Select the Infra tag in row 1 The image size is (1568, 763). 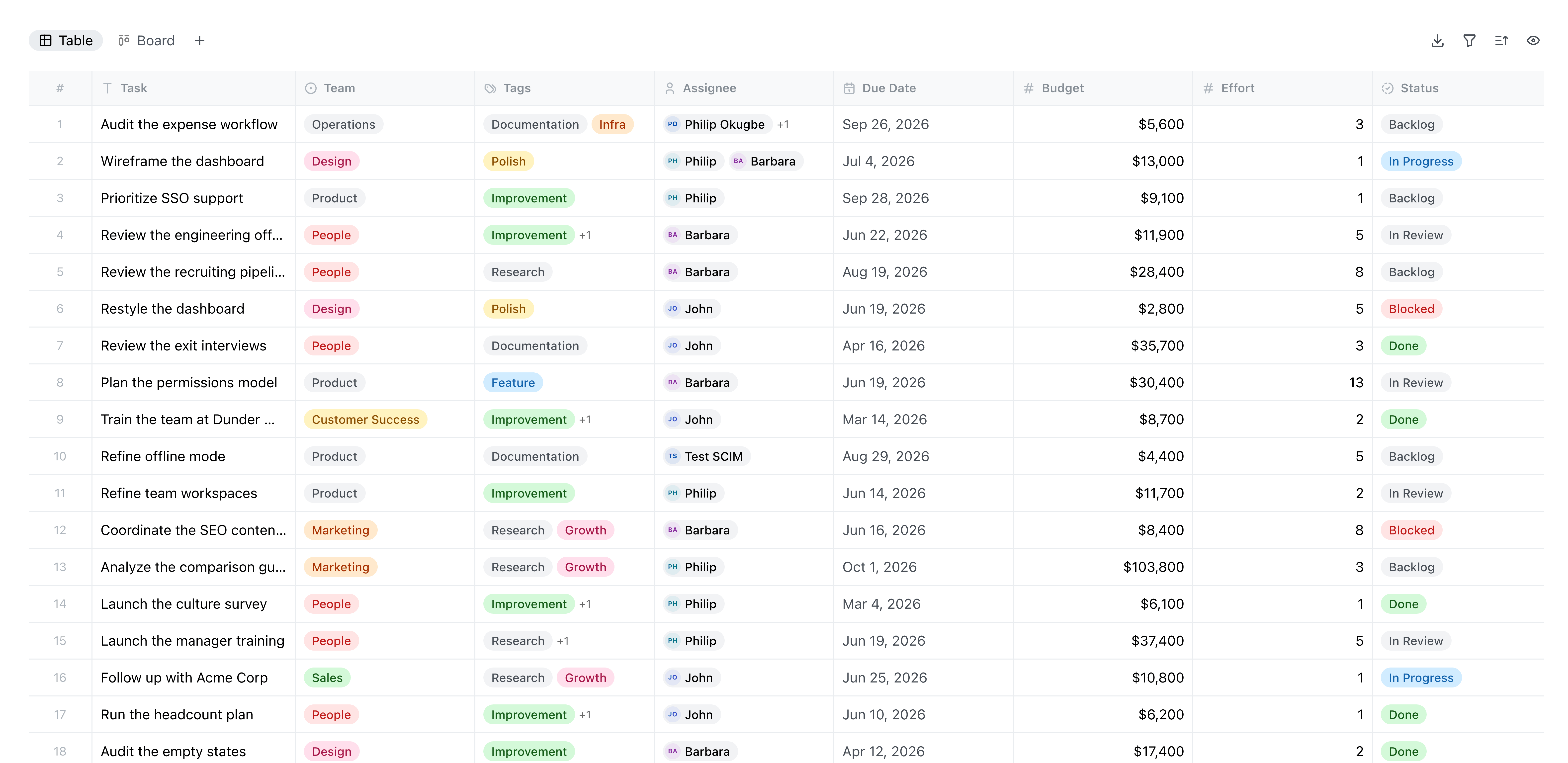pos(612,124)
